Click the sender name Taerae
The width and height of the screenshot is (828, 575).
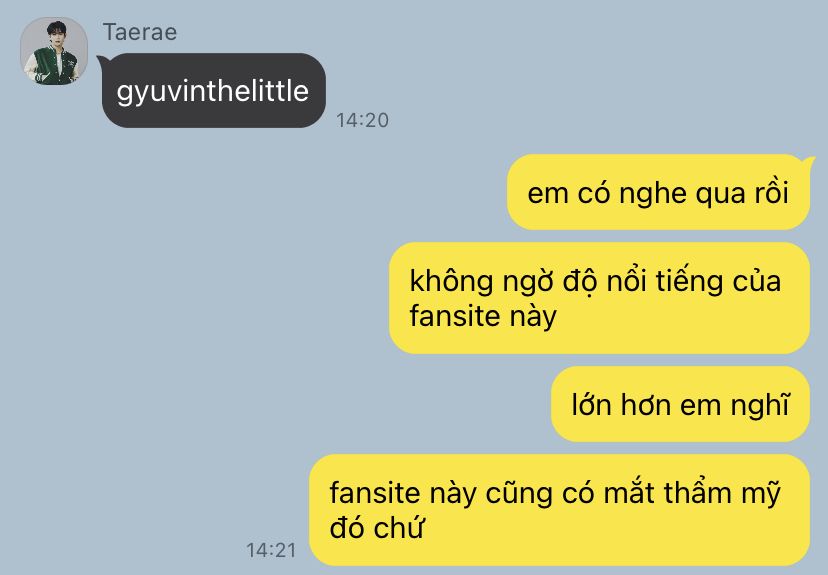(140, 32)
